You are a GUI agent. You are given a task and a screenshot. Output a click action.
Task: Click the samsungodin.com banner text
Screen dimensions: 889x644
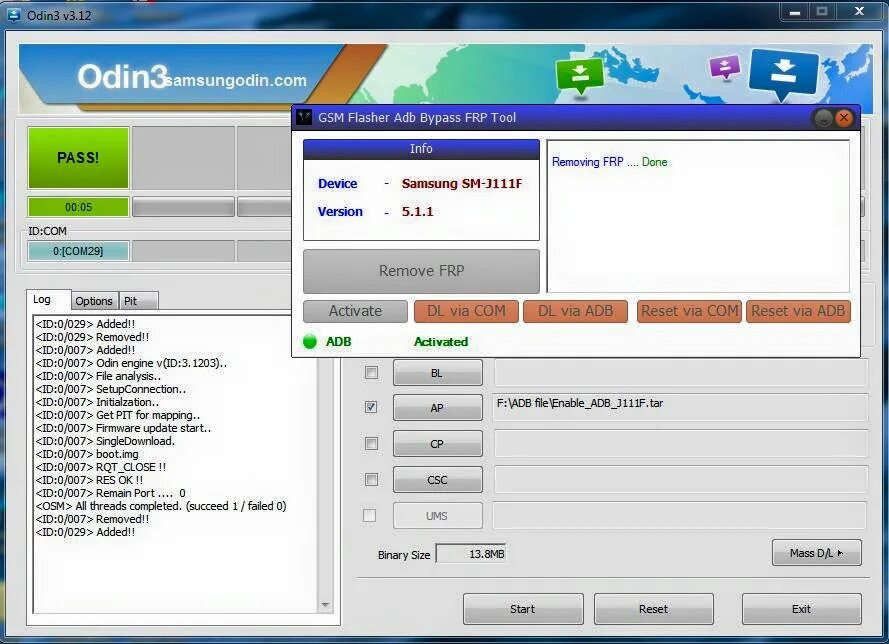click(x=236, y=80)
